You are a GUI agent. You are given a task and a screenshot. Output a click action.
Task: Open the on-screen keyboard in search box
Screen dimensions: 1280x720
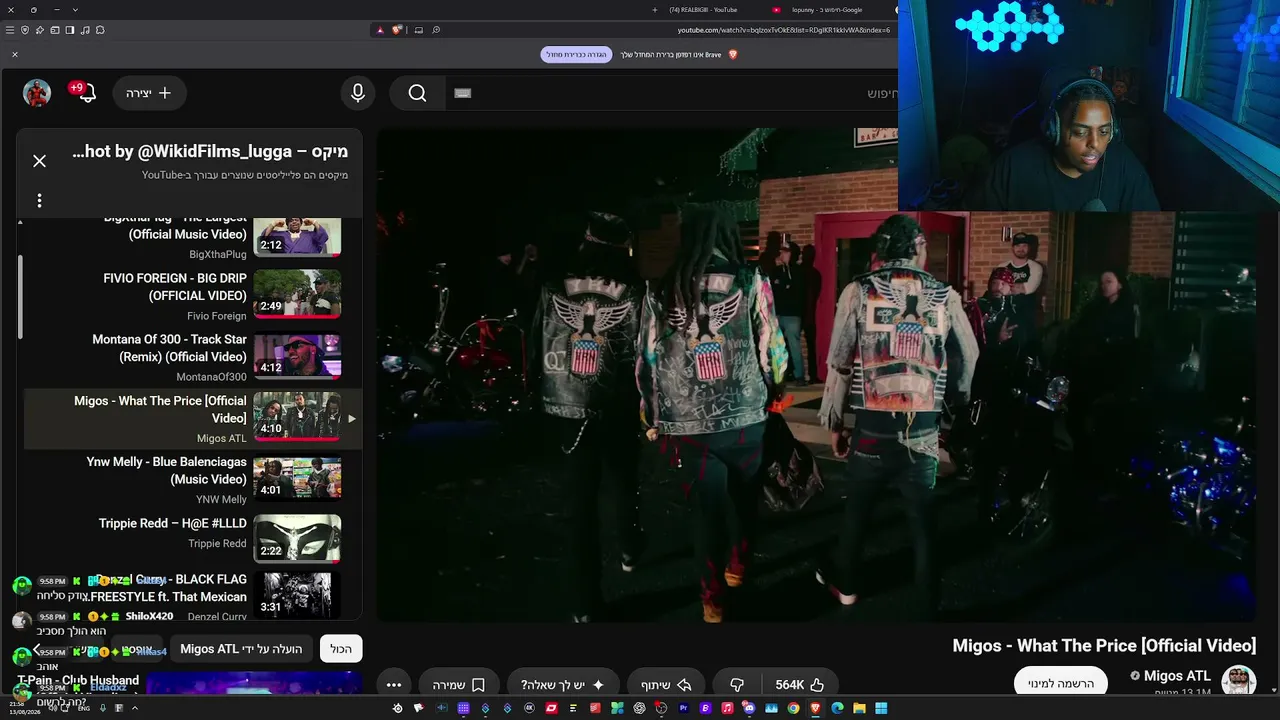[462, 93]
